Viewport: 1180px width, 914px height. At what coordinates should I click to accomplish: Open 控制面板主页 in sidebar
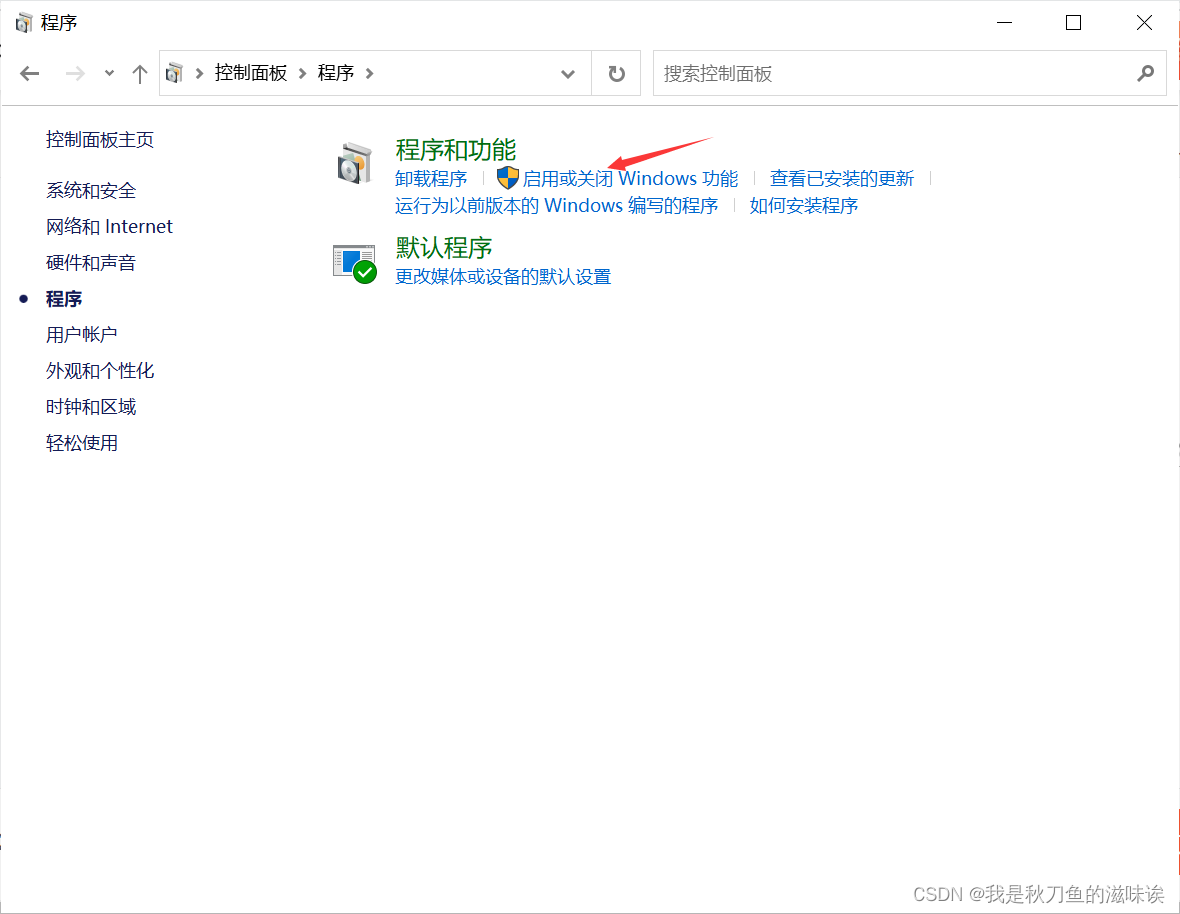pyautogui.click(x=99, y=139)
